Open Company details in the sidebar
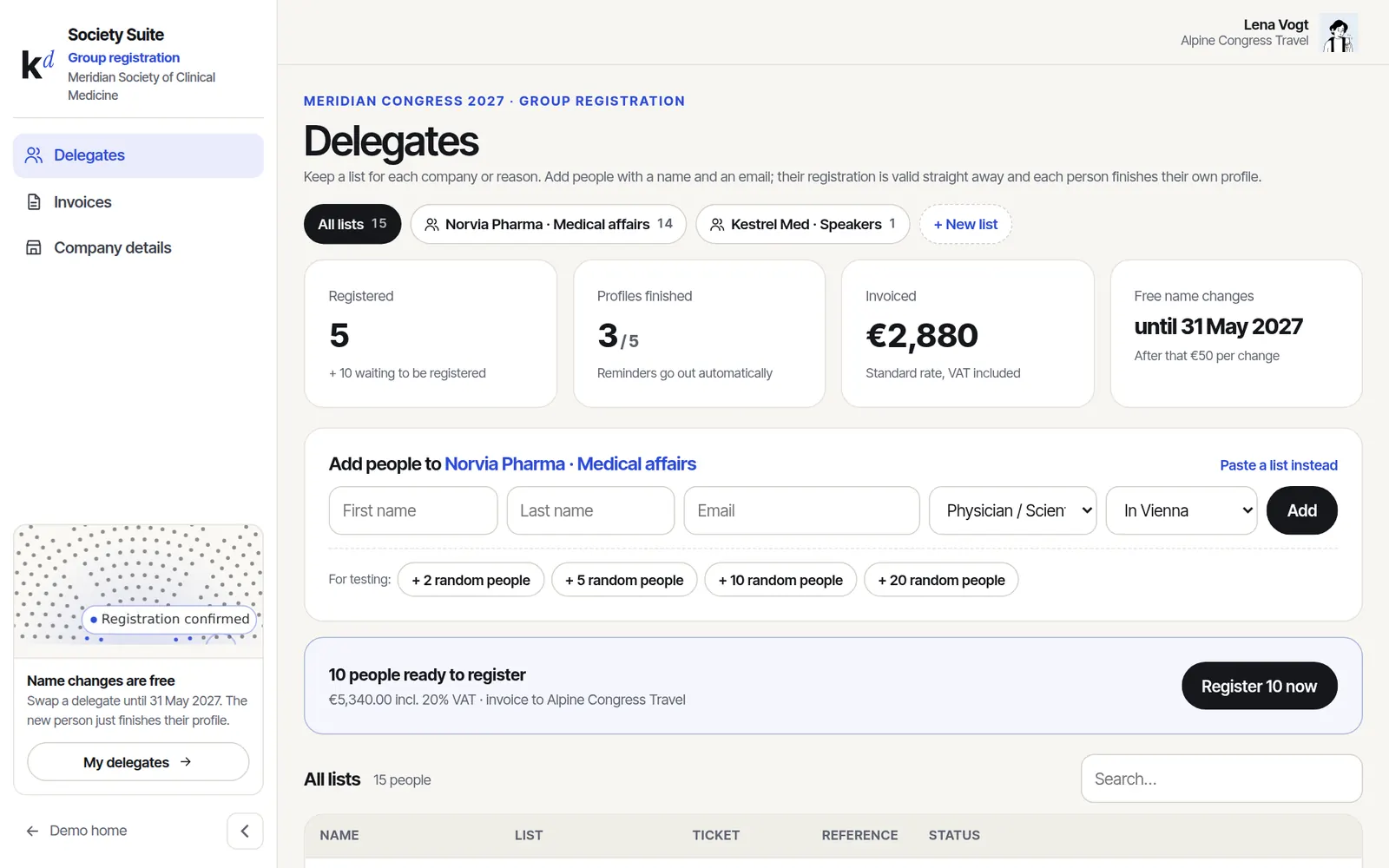1389x868 pixels. point(138,247)
